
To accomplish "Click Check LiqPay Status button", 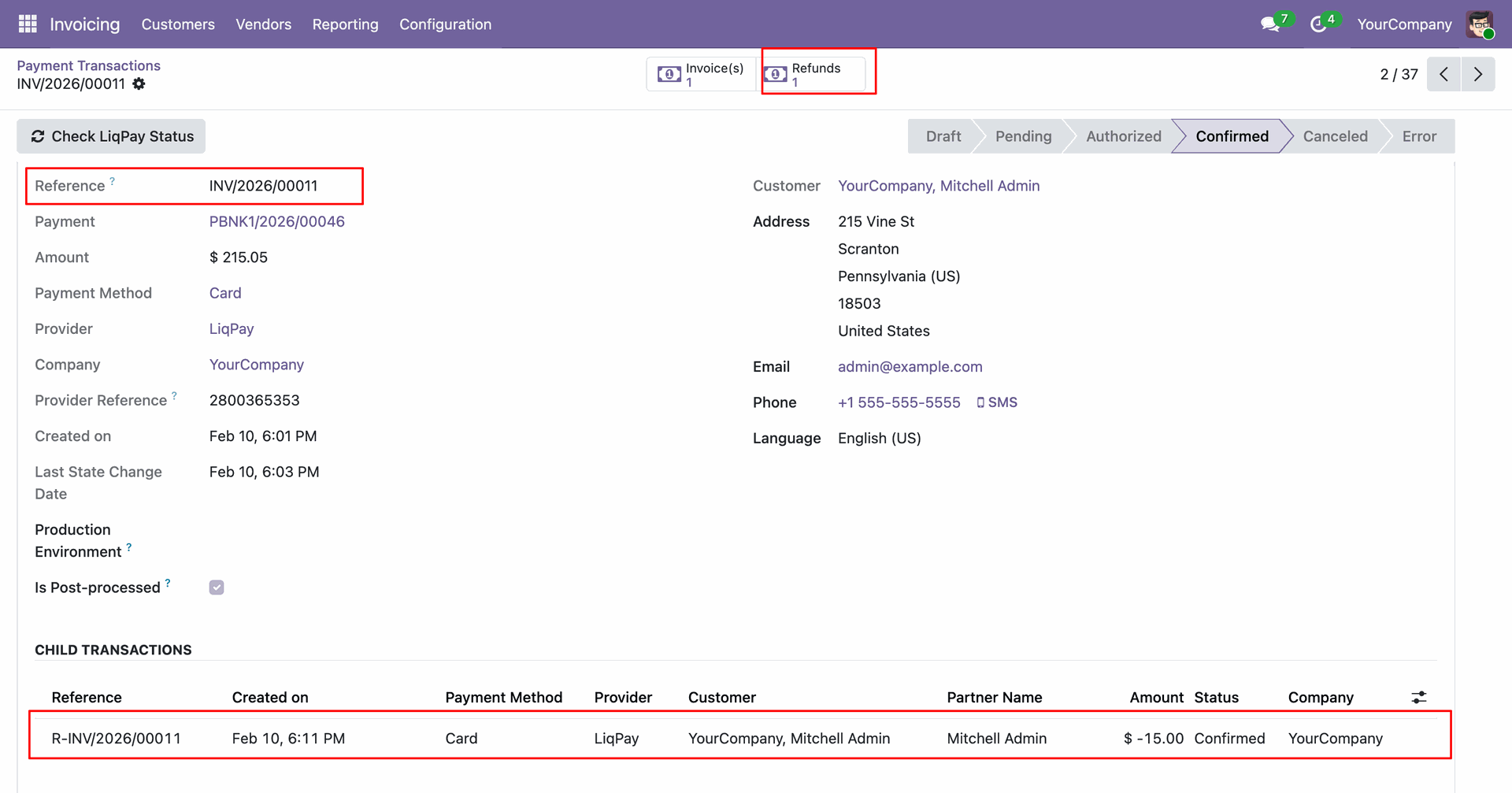I will coord(111,136).
